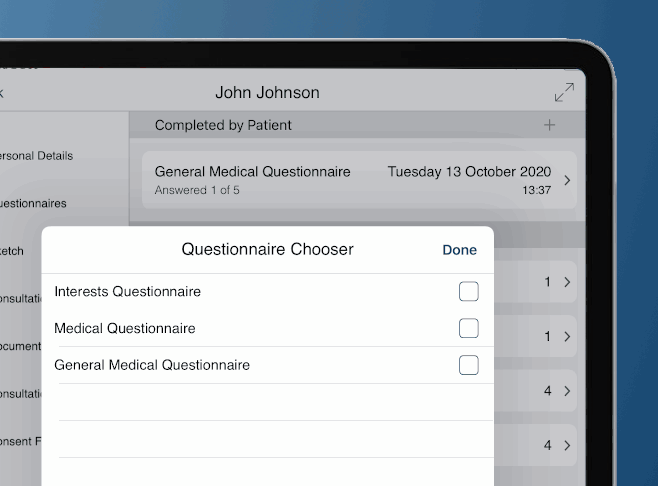Open Documents item in sidebar
658x486 pixels.
(21, 346)
